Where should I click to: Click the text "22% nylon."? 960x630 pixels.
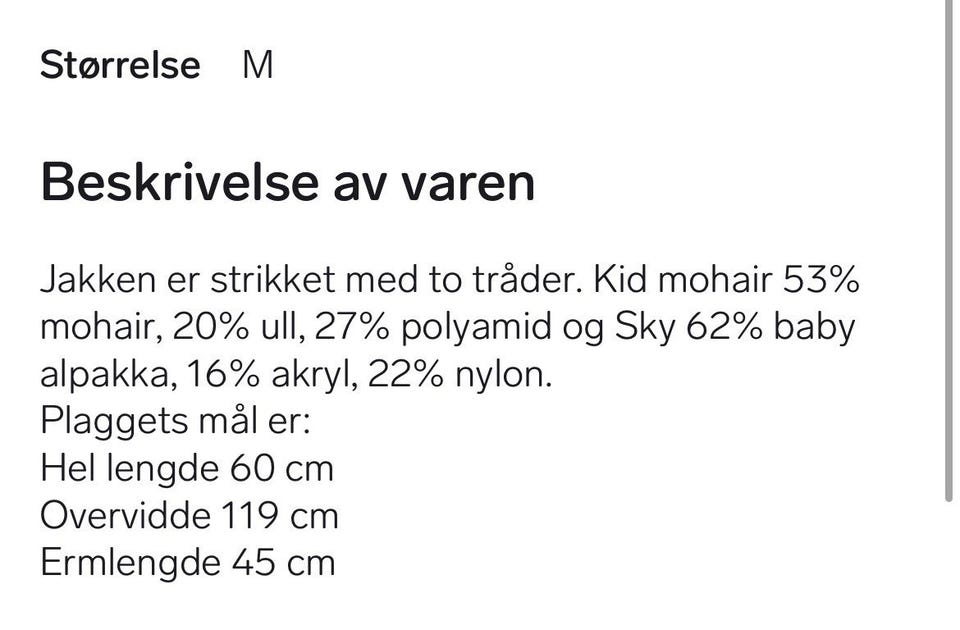[x=459, y=375]
